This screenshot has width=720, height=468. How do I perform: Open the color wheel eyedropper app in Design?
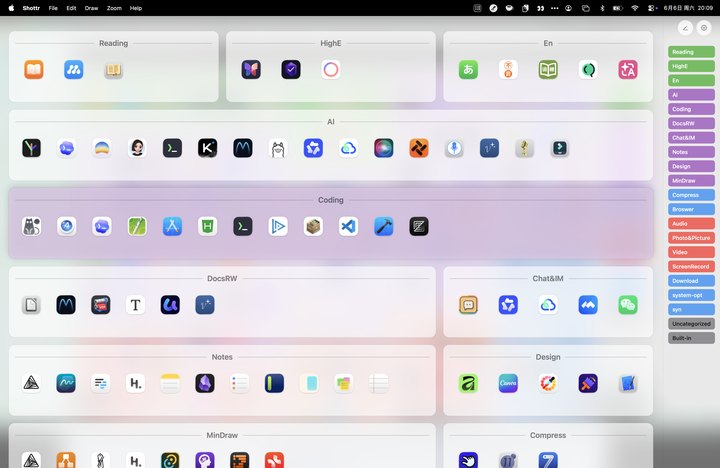point(548,383)
